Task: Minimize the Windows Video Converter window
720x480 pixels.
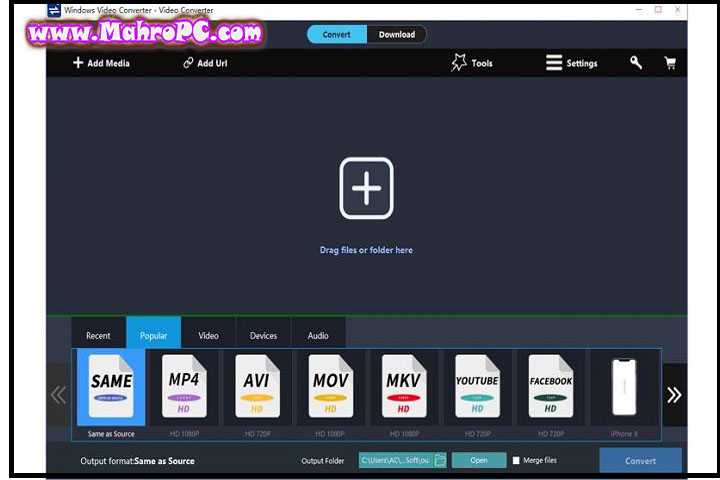Action: point(639,10)
